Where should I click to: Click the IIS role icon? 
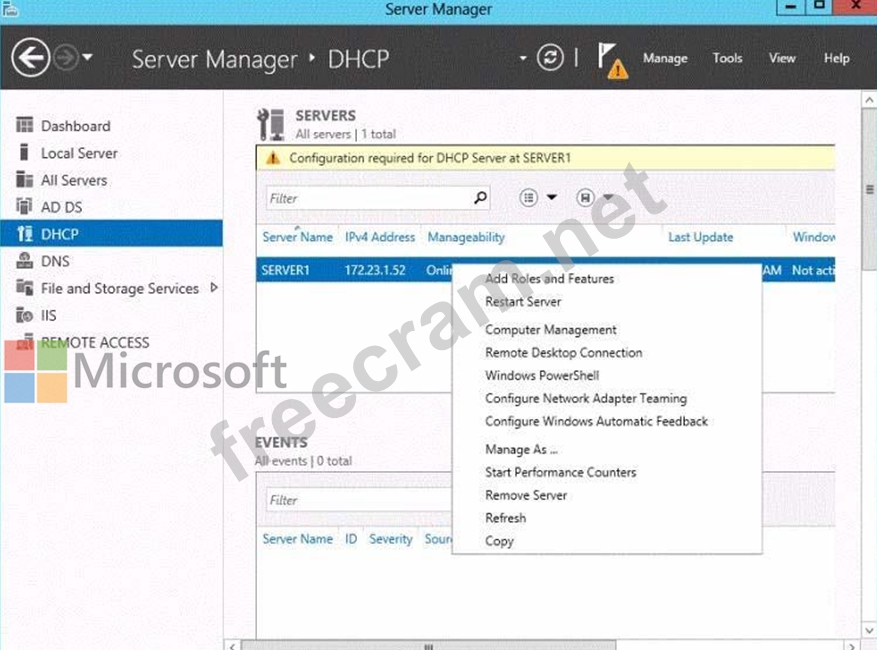(25, 315)
